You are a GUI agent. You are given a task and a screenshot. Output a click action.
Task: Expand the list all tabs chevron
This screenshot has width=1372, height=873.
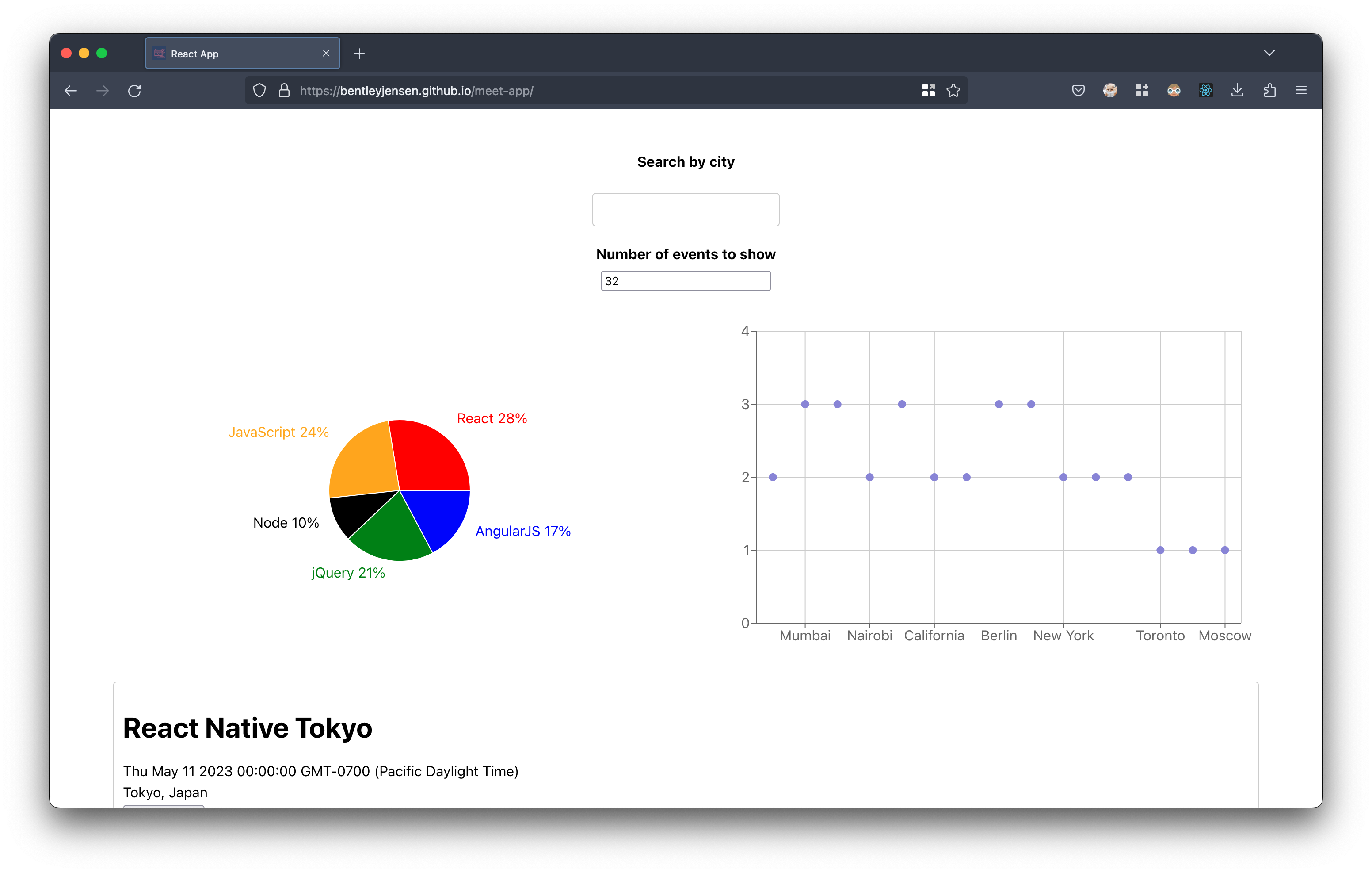[1269, 53]
